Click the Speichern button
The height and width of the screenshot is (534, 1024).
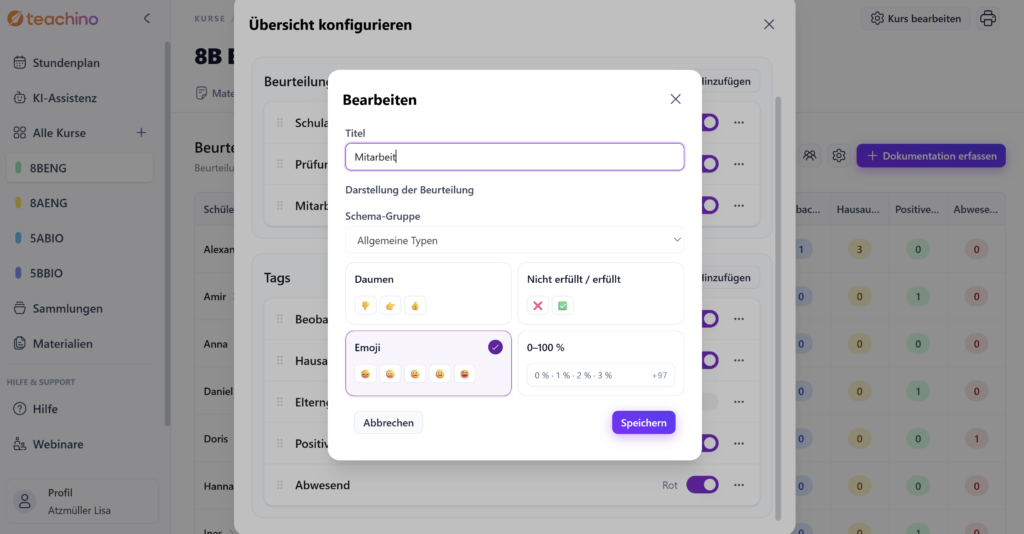point(643,422)
